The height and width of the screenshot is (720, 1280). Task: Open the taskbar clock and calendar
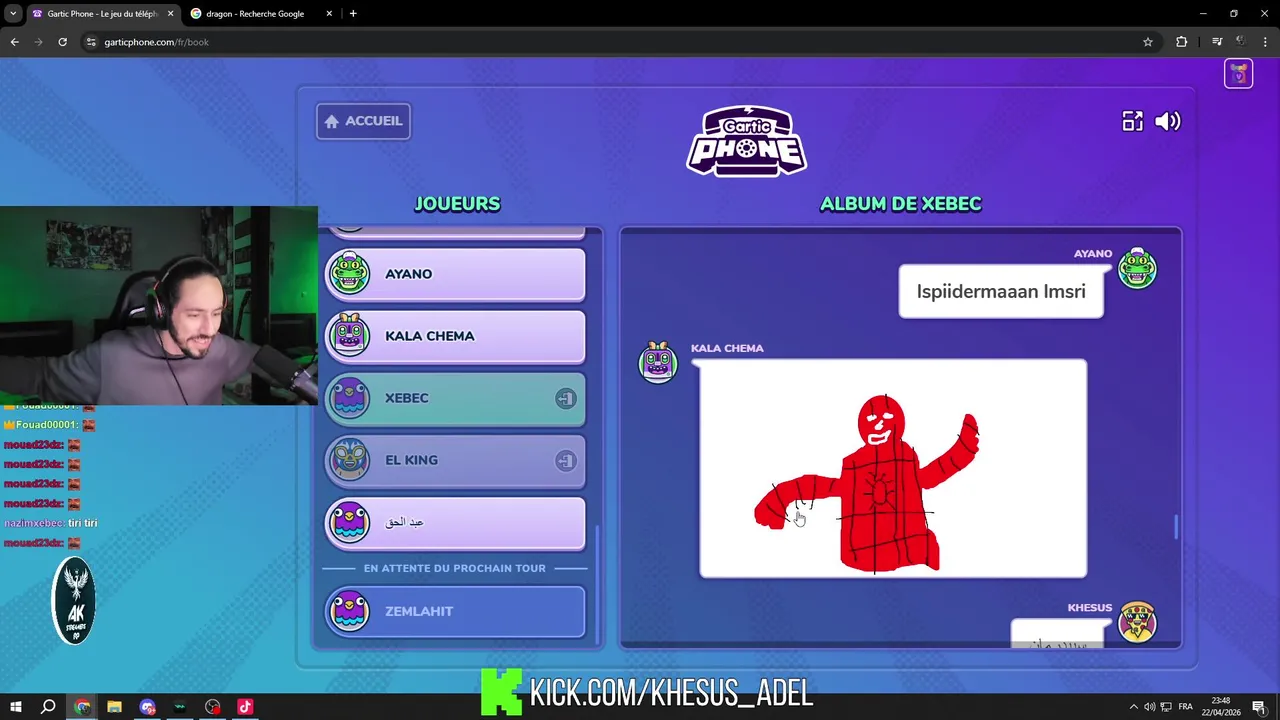1221,707
